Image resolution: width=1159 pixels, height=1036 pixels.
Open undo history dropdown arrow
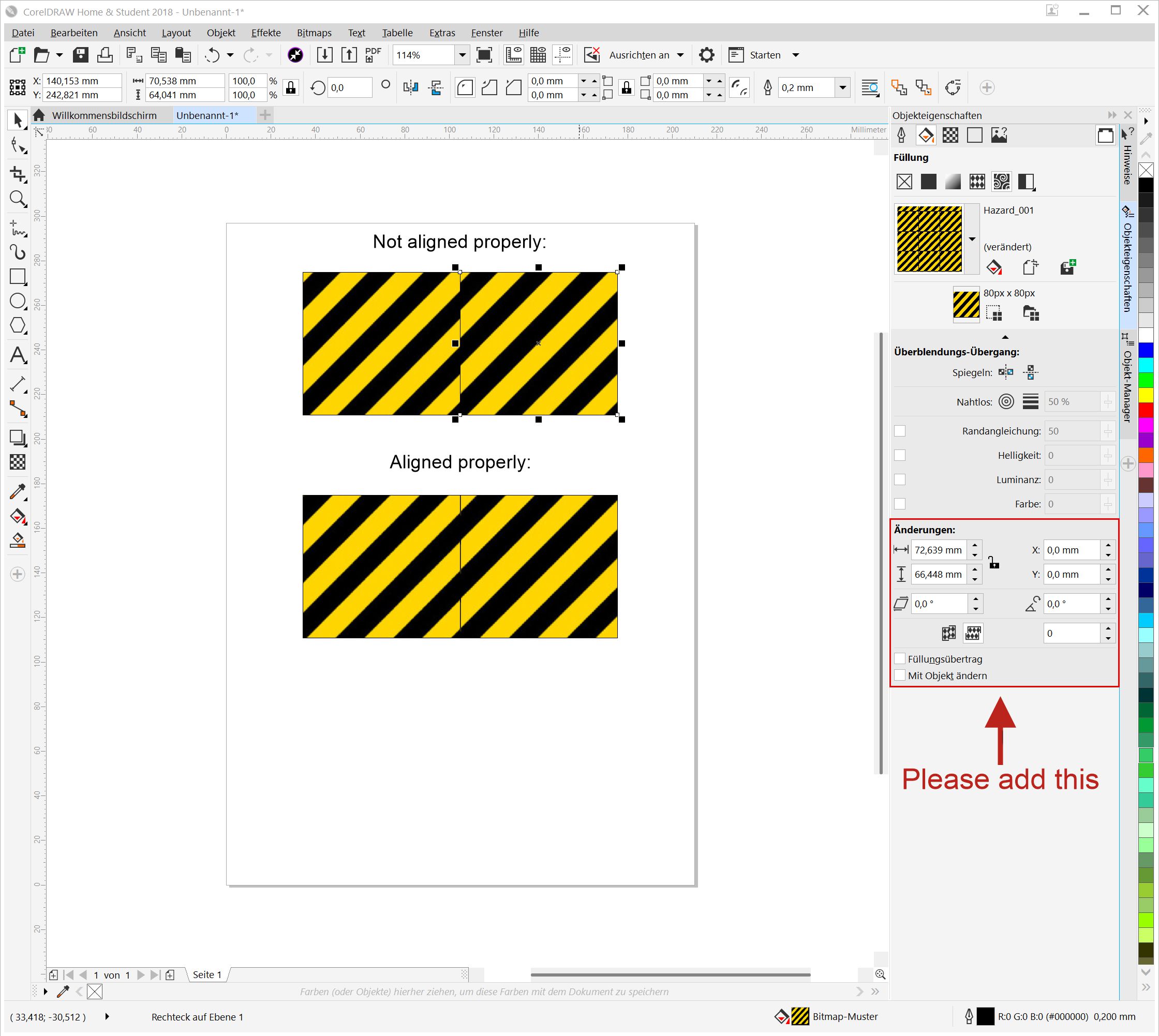230,55
